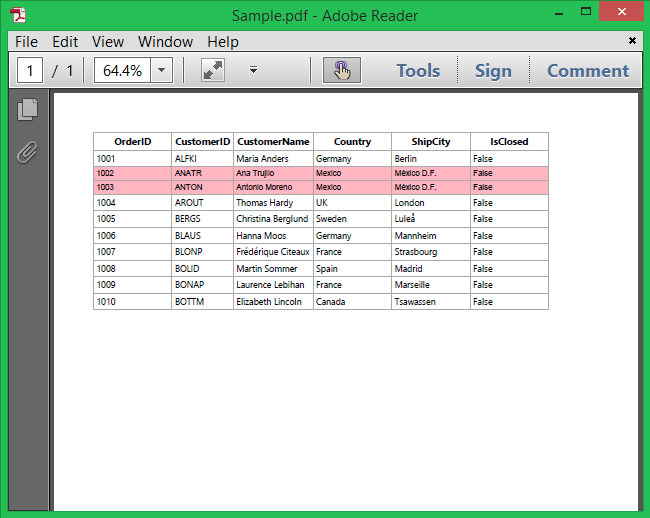The height and width of the screenshot is (518, 650).
Task: Click the AROUT customer ID cell
Action: [x=202, y=203]
